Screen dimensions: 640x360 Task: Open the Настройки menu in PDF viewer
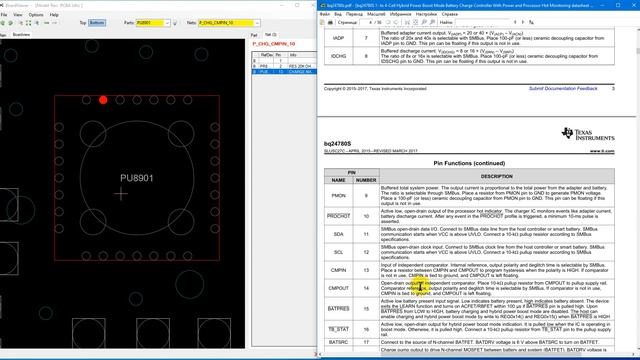[426, 14]
